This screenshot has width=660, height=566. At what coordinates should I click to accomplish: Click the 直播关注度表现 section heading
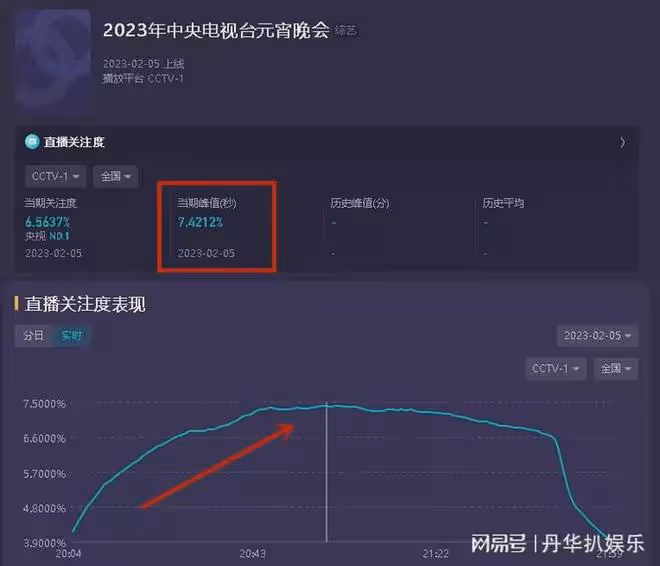[85, 304]
